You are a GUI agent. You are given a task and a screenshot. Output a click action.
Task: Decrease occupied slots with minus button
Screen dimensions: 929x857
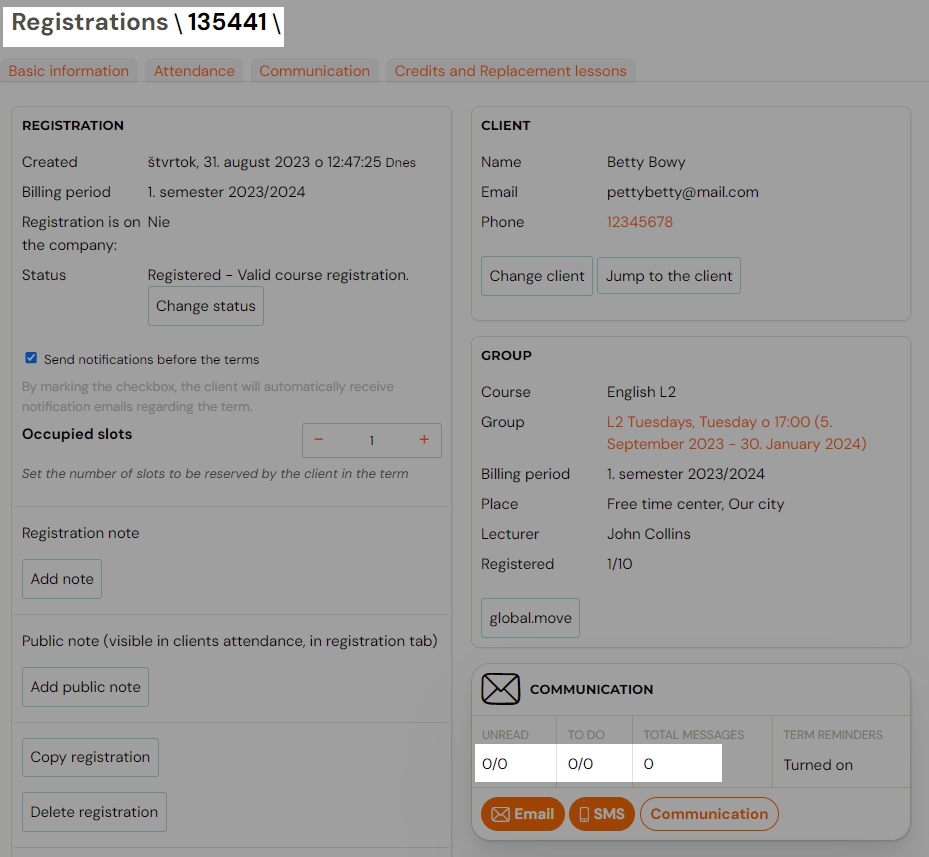[319, 440]
